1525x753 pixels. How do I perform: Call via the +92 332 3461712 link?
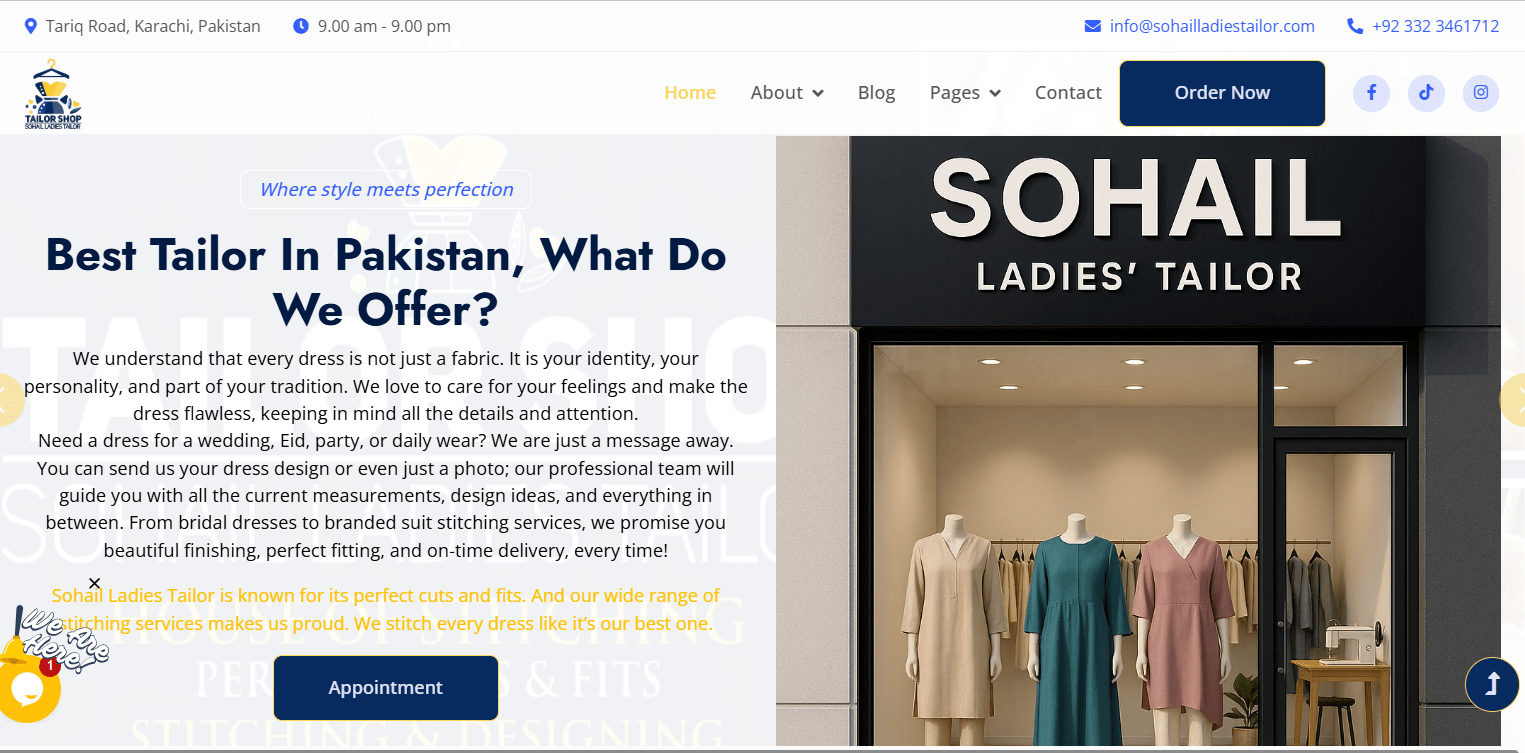click(x=1437, y=26)
